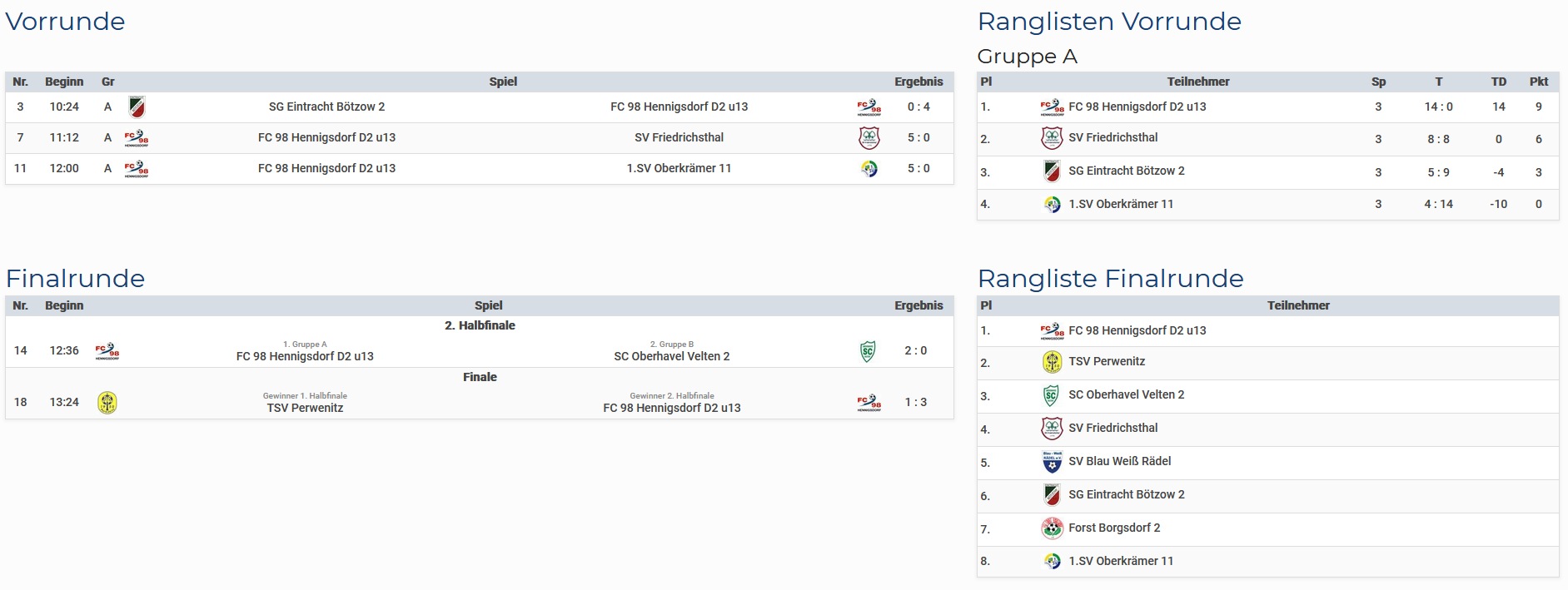Open SV Blau Weiß Rädel team name
Image resolution: width=1568 pixels, height=590 pixels.
click(x=1119, y=461)
